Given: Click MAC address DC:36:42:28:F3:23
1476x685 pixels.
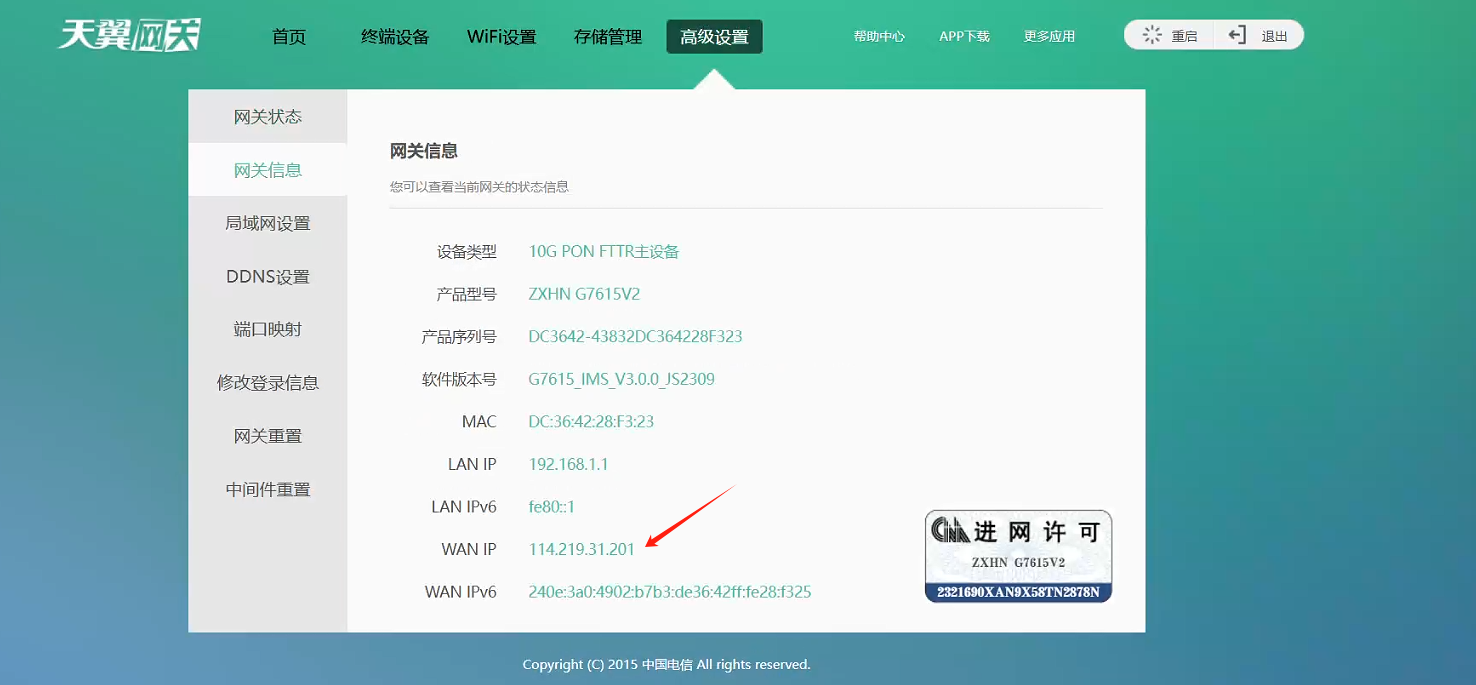Looking at the screenshot, I should (x=591, y=421).
